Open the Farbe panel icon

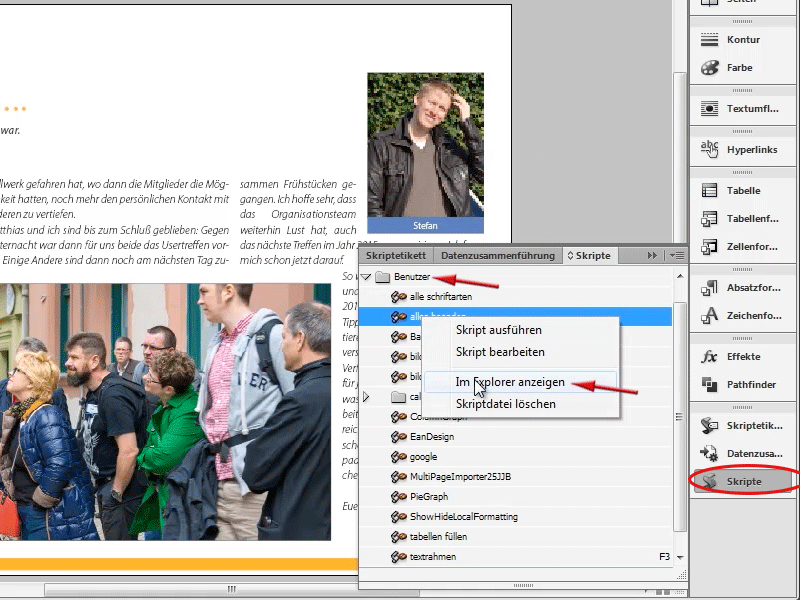(709, 67)
